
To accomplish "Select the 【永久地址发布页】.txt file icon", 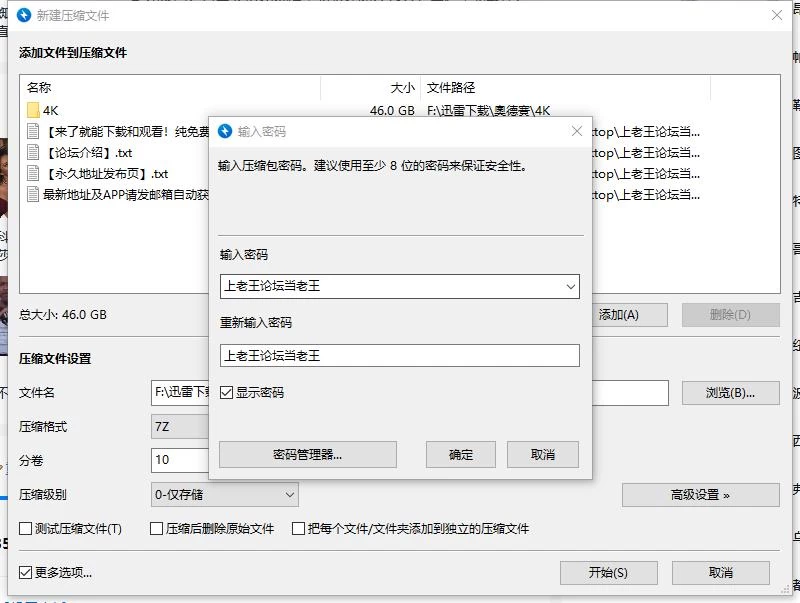I will coord(33,173).
